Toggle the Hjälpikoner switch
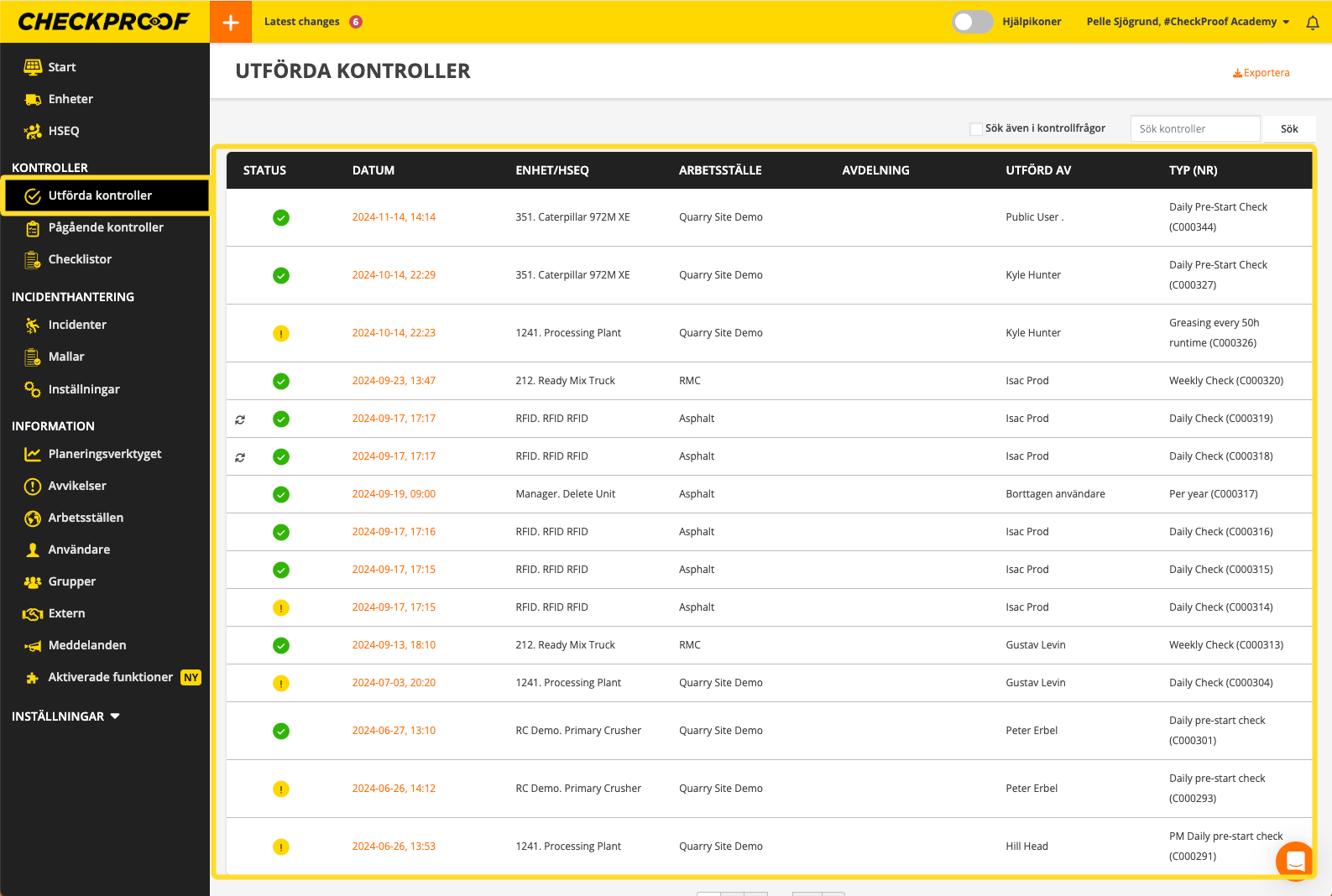The height and width of the screenshot is (896, 1332). pos(972,22)
